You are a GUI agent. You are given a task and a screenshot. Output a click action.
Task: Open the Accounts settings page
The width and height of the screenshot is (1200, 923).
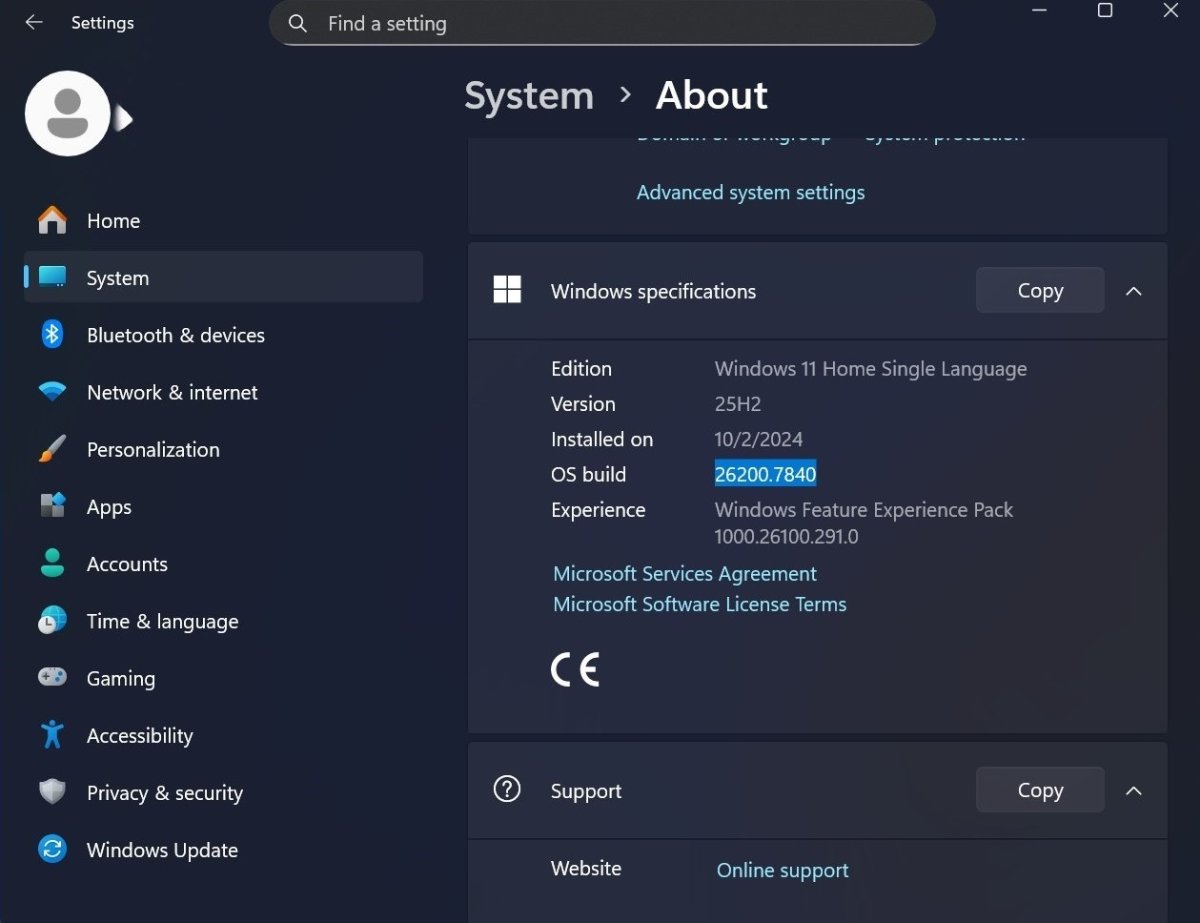click(x=126, y=564)
